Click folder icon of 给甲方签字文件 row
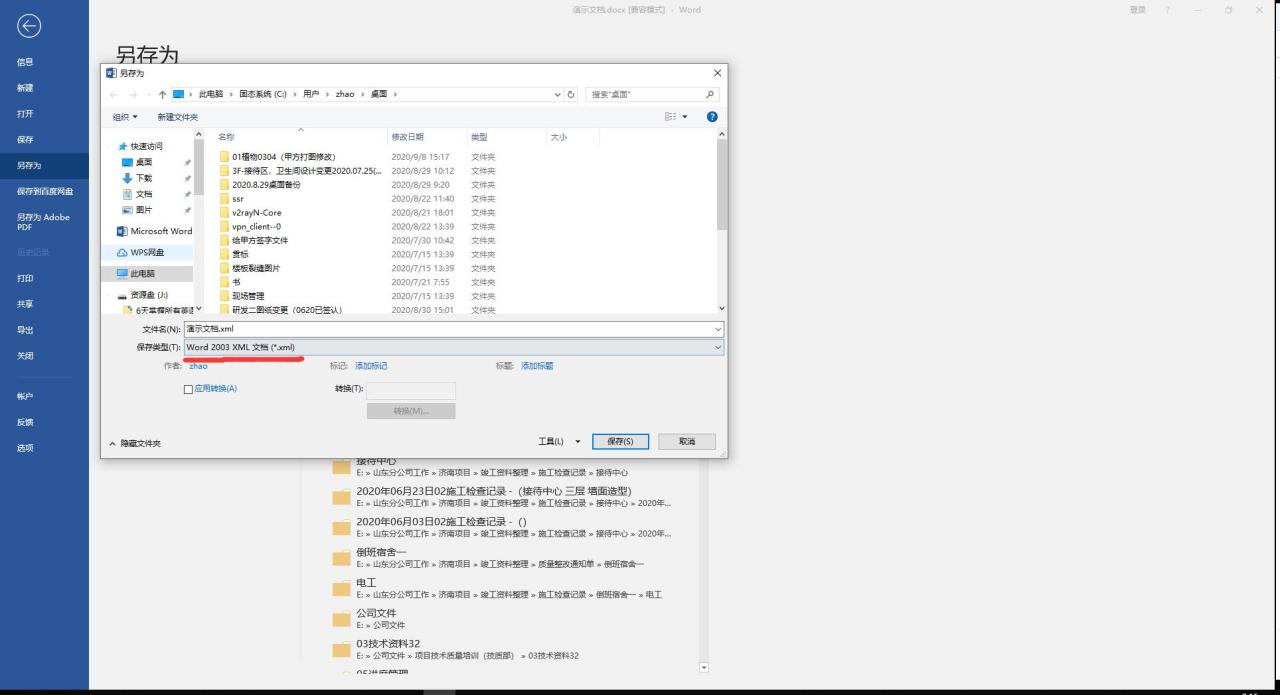Image resolution: width=1280 pixels, height=695 pixels. (224, 241)
